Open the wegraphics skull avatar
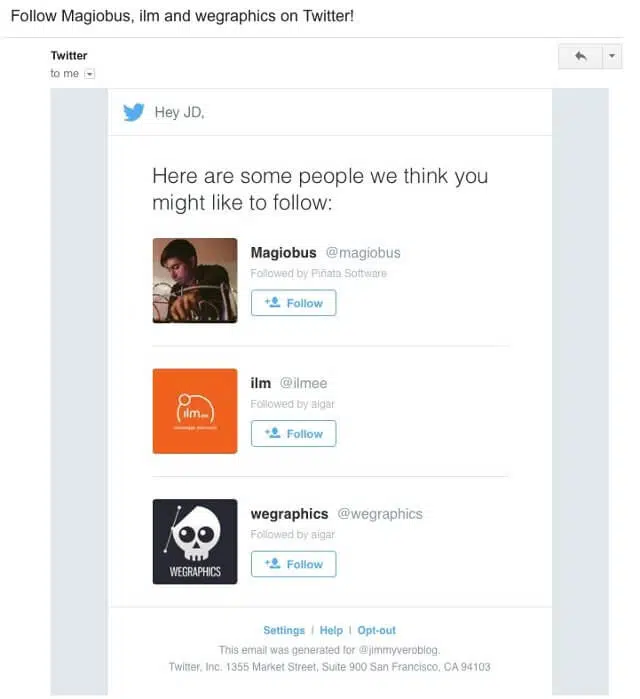Image resolution: width=640 pixels, height=699 pixels. [195, 542]
